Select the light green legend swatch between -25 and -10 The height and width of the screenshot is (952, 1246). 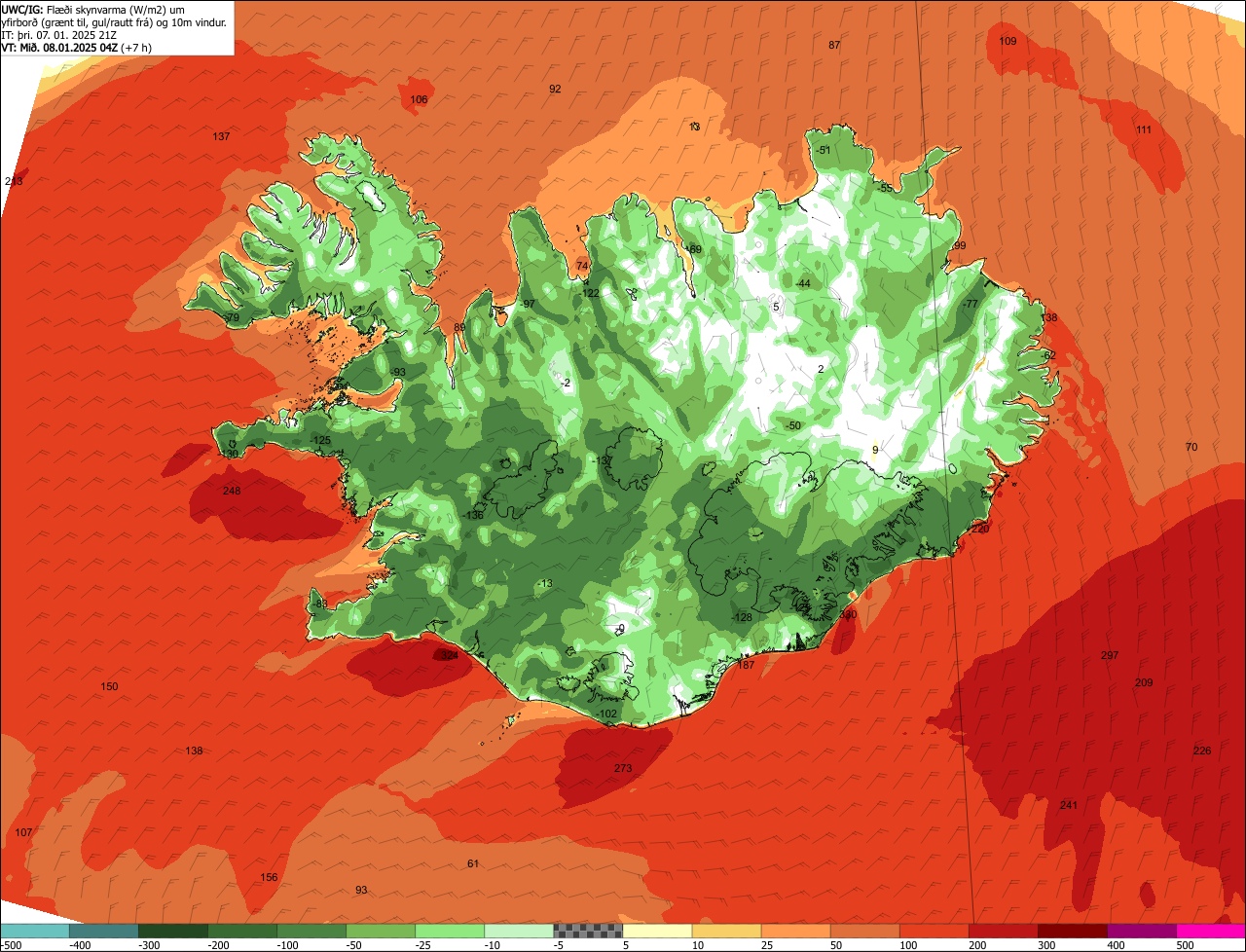[450, 931]
